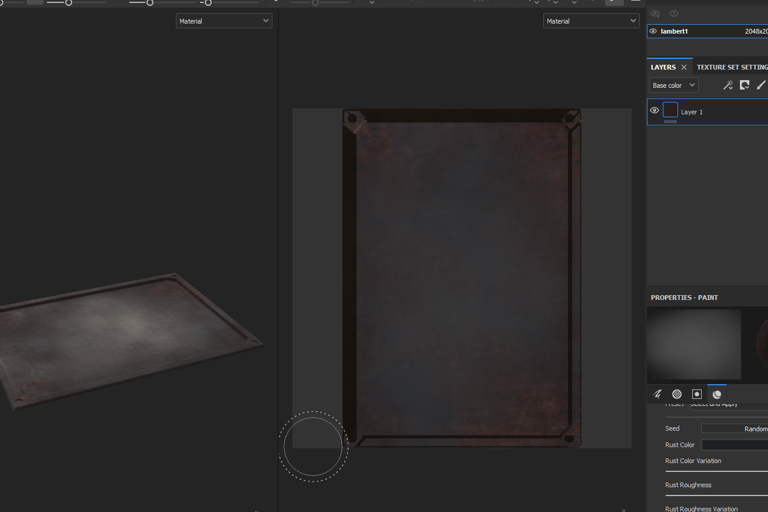This screenshot has width=768, height=512.
Task: Click the Seed Random button
Action: coord(735,429)
